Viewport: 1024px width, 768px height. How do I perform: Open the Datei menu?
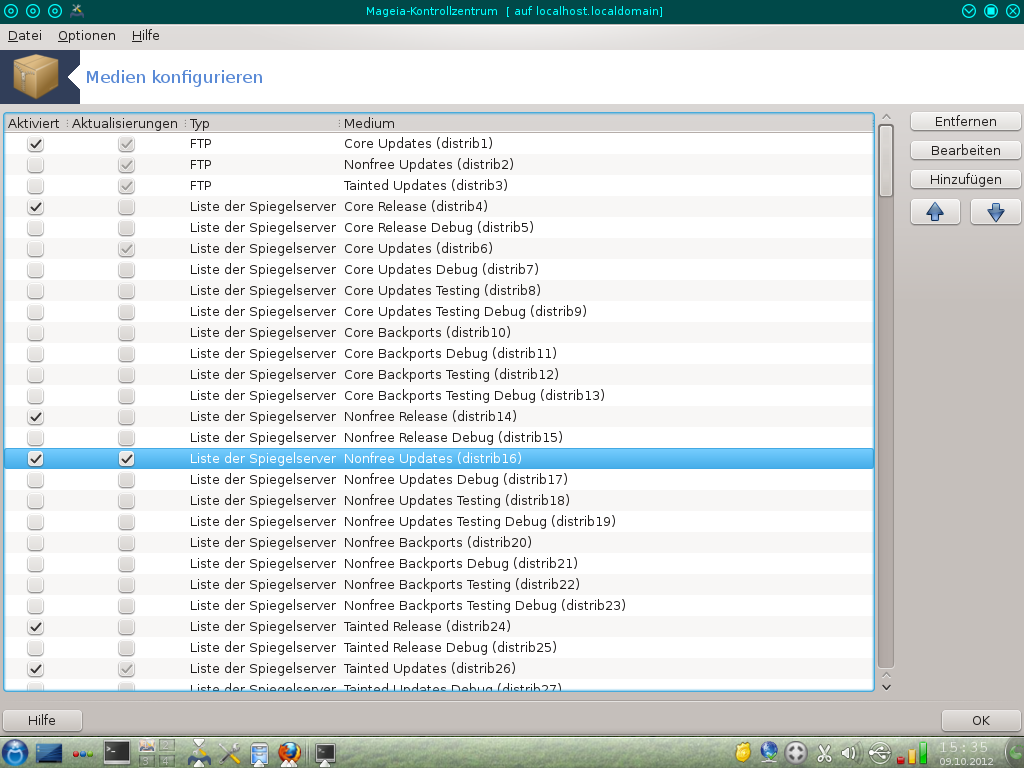pyautogui.click(x=25, y=35)
